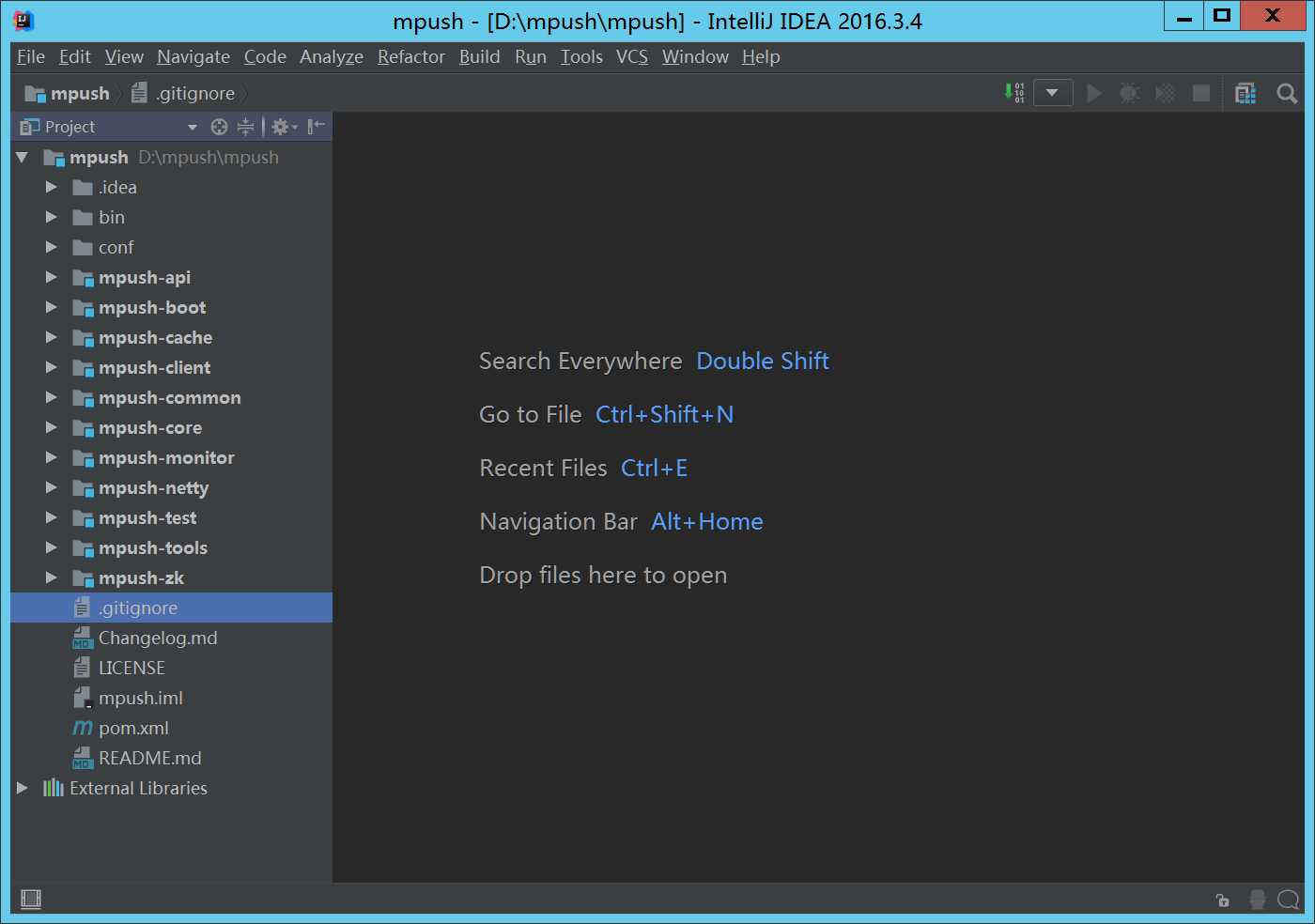Click the Hector inspector icon in status bar
Viewport: 1315px width, 924px height.
(1258, 900)
